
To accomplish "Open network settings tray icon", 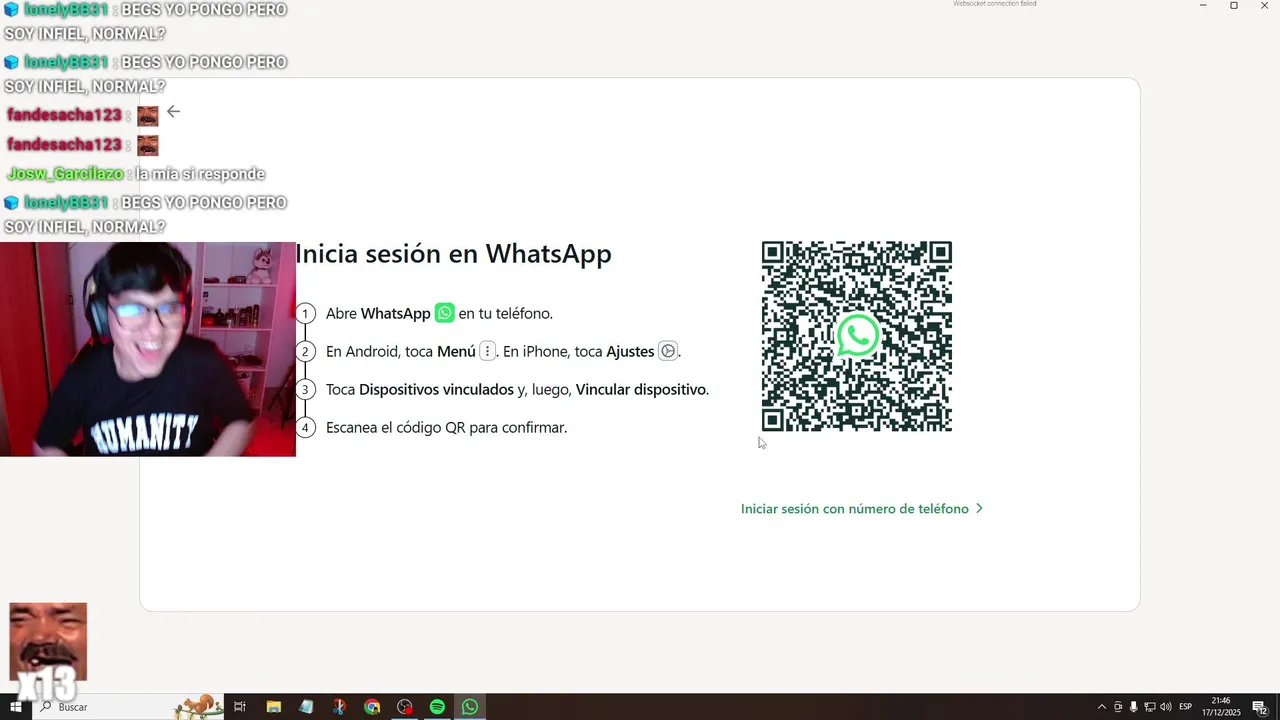I will pos(1150,707).
